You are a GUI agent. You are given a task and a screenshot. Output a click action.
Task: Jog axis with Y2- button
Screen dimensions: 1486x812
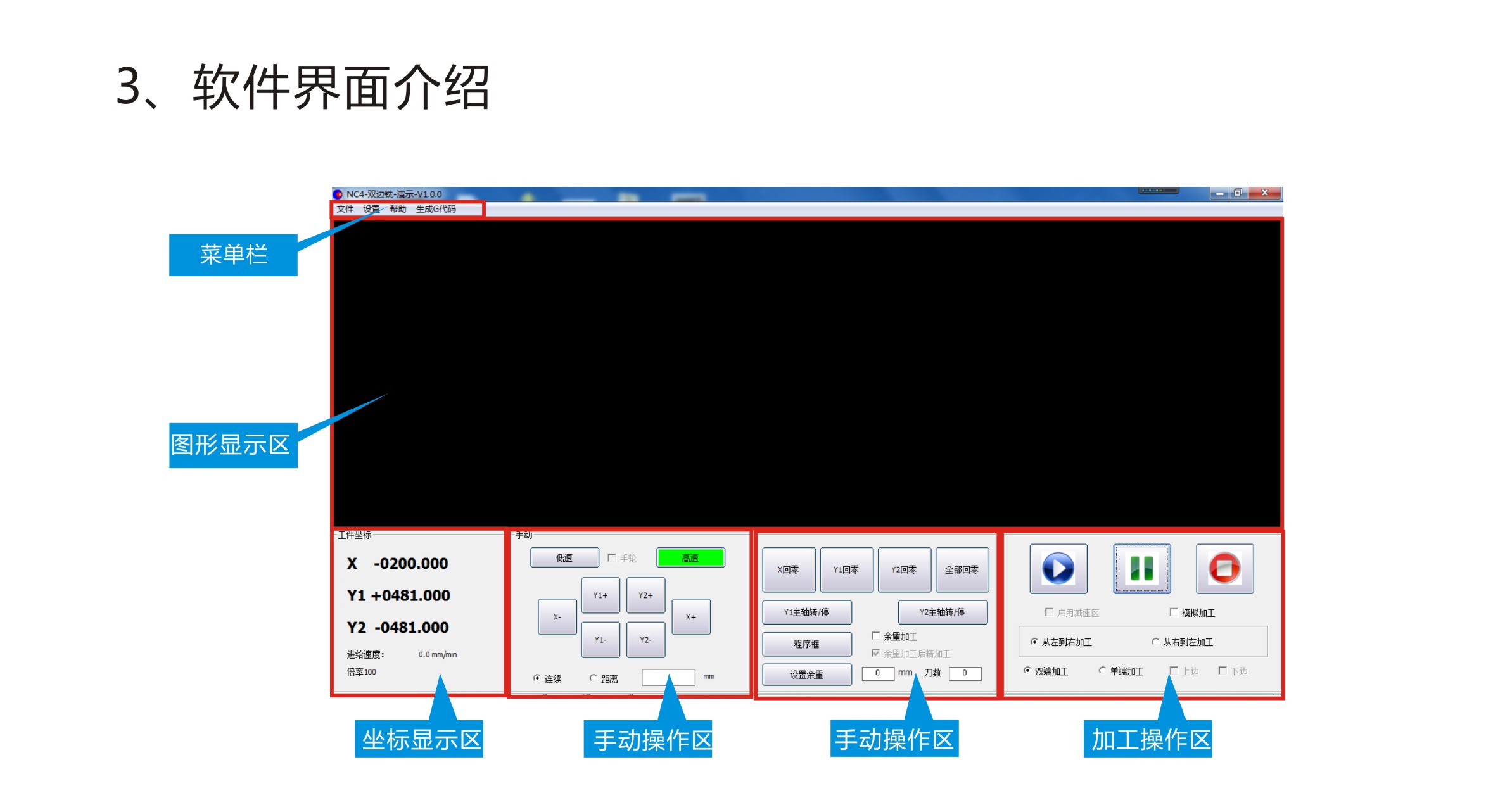pos(645,640)
